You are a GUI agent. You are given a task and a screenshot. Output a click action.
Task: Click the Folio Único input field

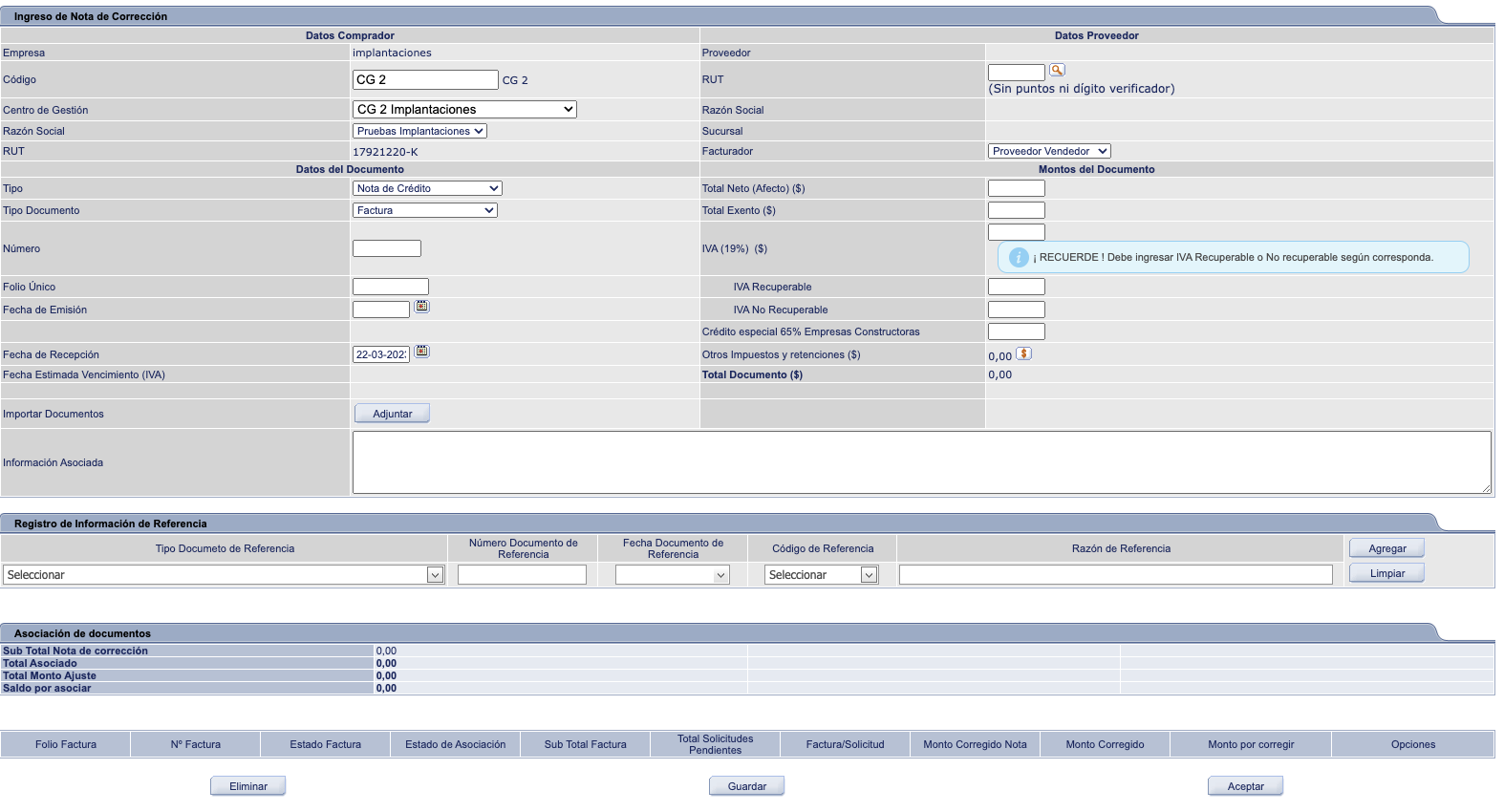(391, 287)
